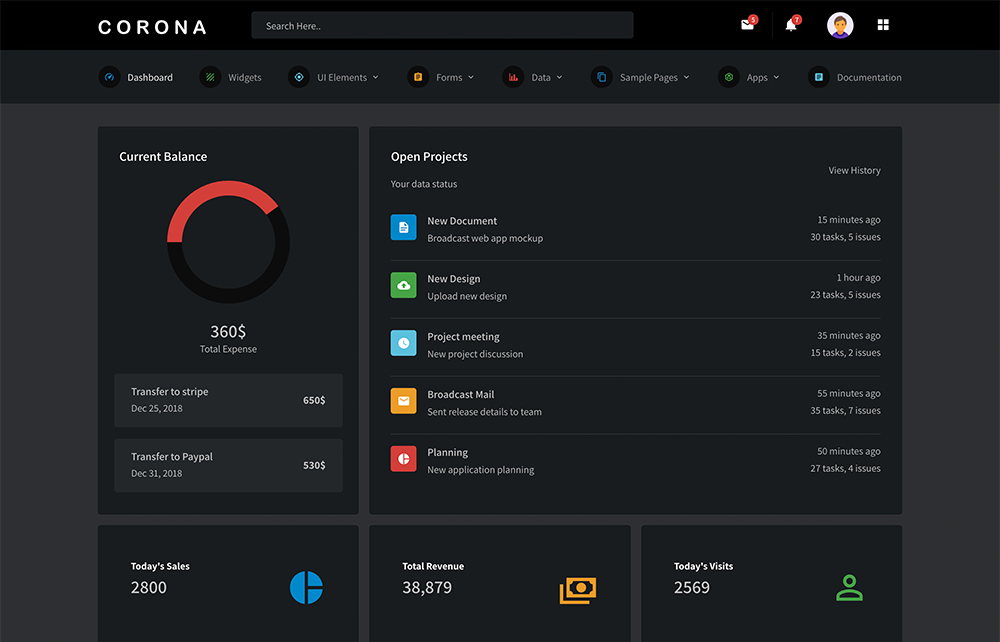Click the View History link
Image resolution: width=1000 pixels, height=642 pixels.
pyautogui.click(x=854, y=170)
